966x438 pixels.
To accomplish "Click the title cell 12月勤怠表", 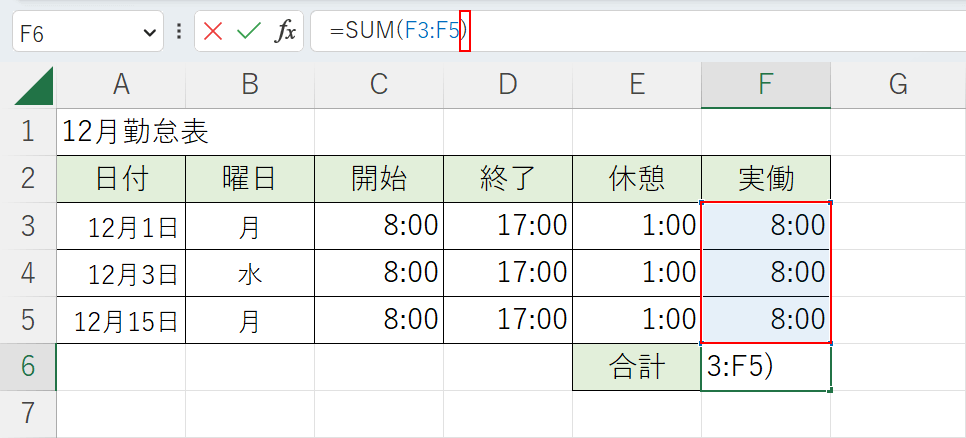I will (x=135, y=131).
